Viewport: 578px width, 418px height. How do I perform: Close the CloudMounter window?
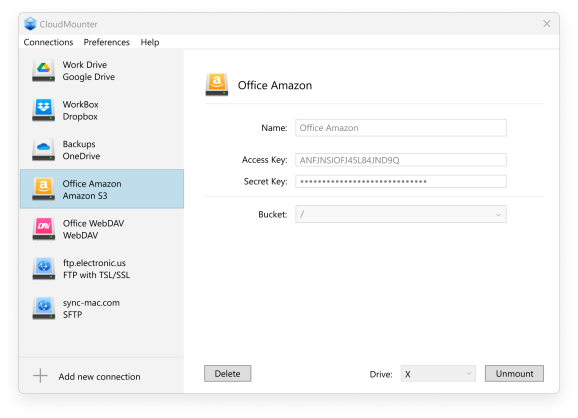point(546,24)
